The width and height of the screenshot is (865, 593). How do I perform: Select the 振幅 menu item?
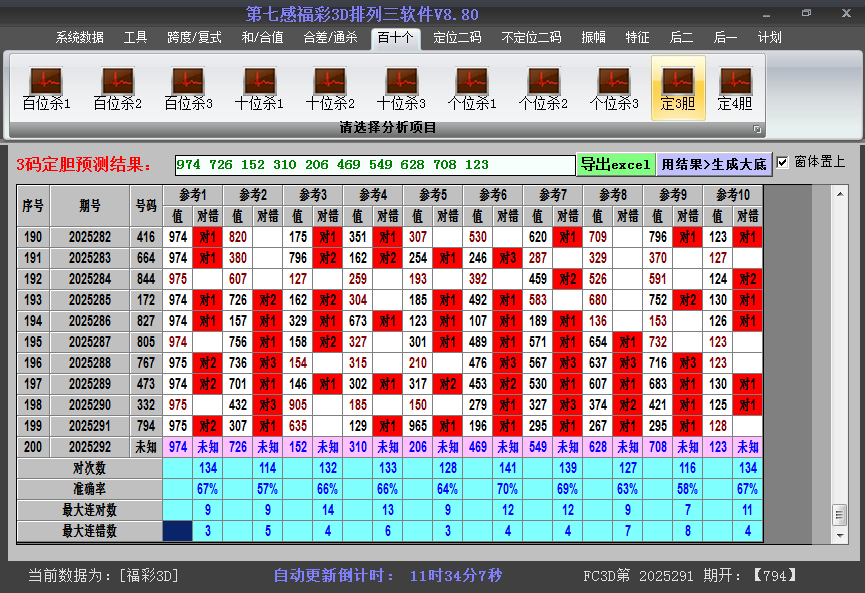pos(594,37)
